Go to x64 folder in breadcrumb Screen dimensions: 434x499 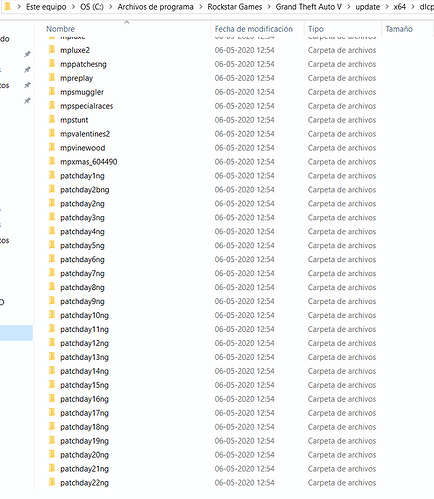pyautogui.click(x=400, y=7)
